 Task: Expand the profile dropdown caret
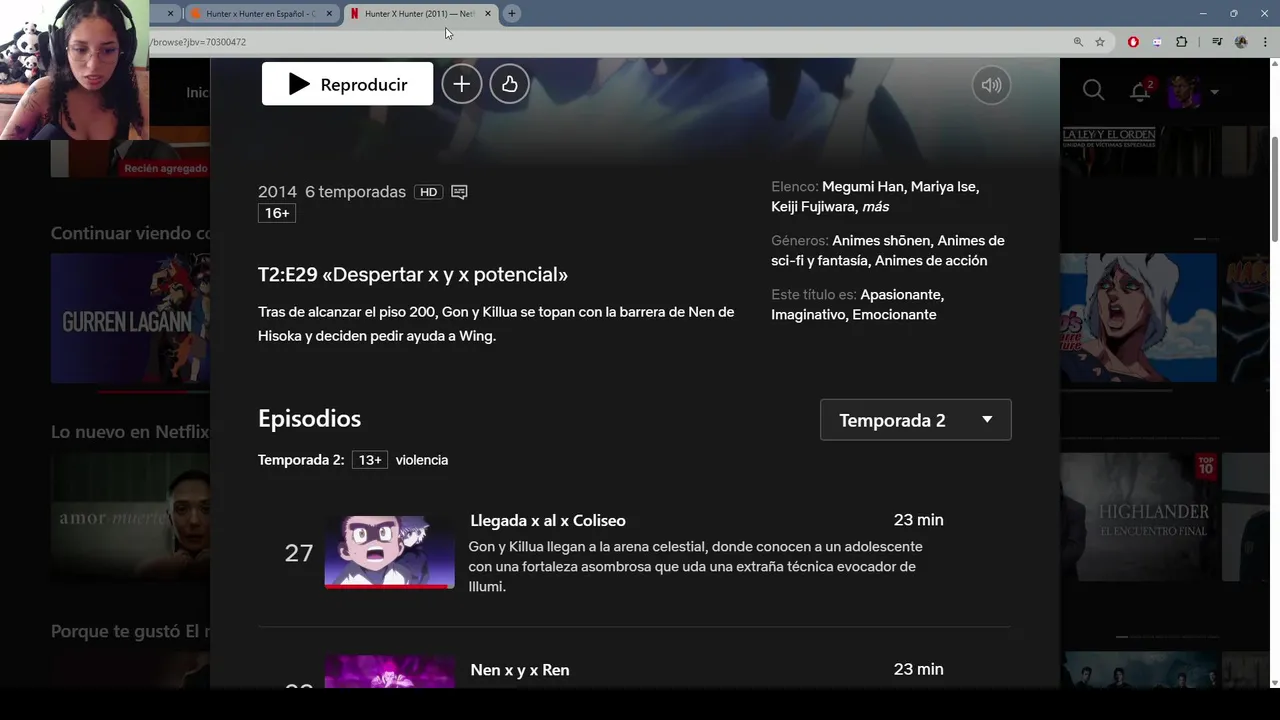pyautogui.click(x=1214, y=92)
